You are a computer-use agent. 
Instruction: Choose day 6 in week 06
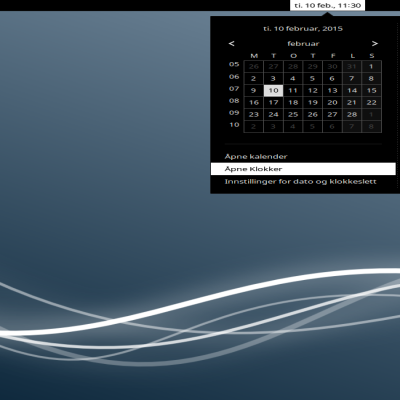pyautogui.click(x=332, y=78)
